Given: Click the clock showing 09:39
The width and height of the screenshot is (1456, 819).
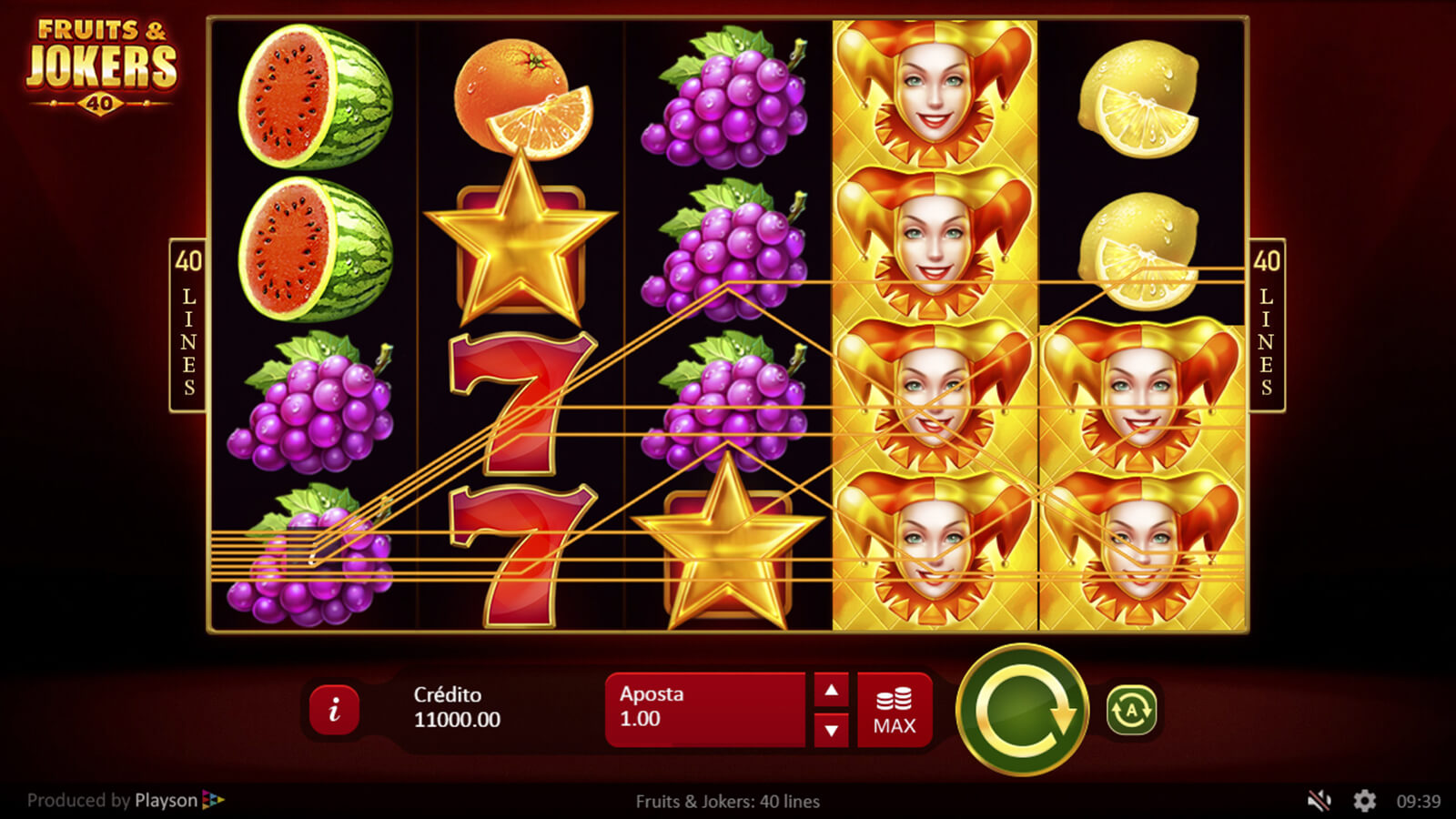Looking at the screenshot, I should pos(1419,802).
